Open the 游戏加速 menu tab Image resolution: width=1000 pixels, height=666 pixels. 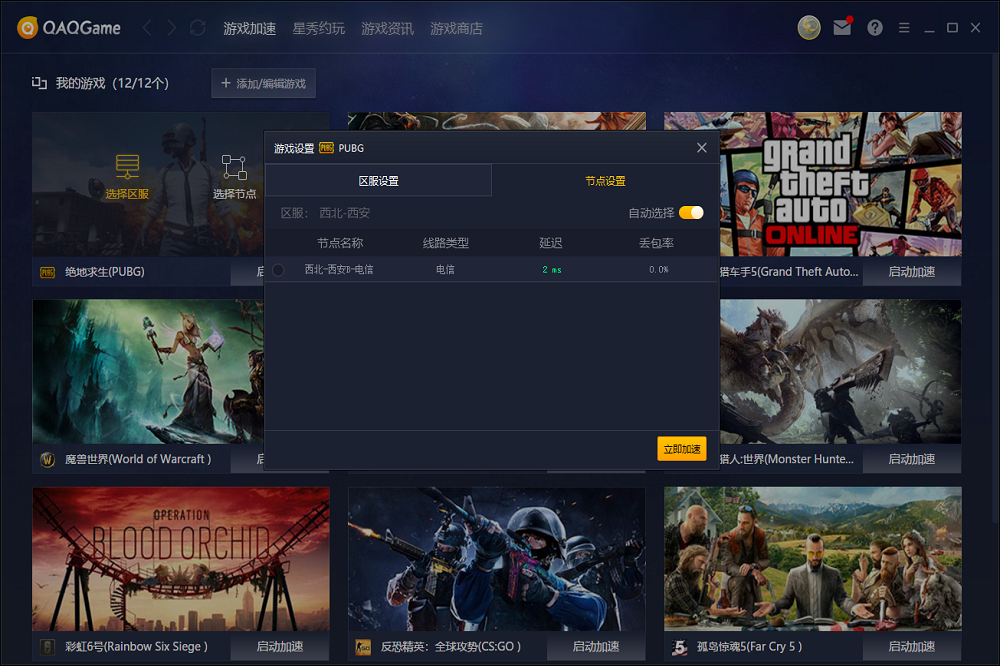(249, 28)
